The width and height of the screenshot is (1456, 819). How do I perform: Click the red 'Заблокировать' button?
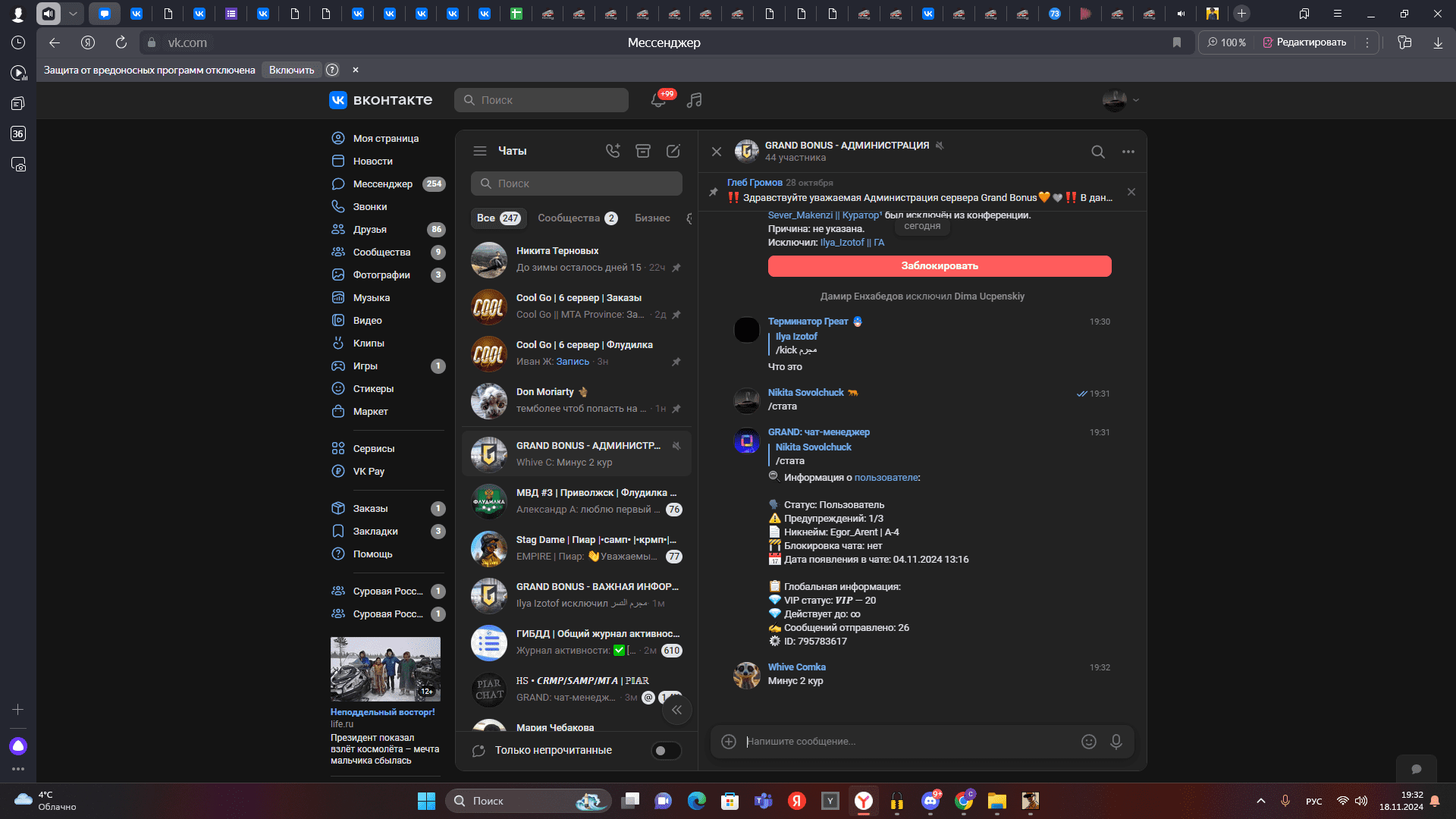point(940,266)
